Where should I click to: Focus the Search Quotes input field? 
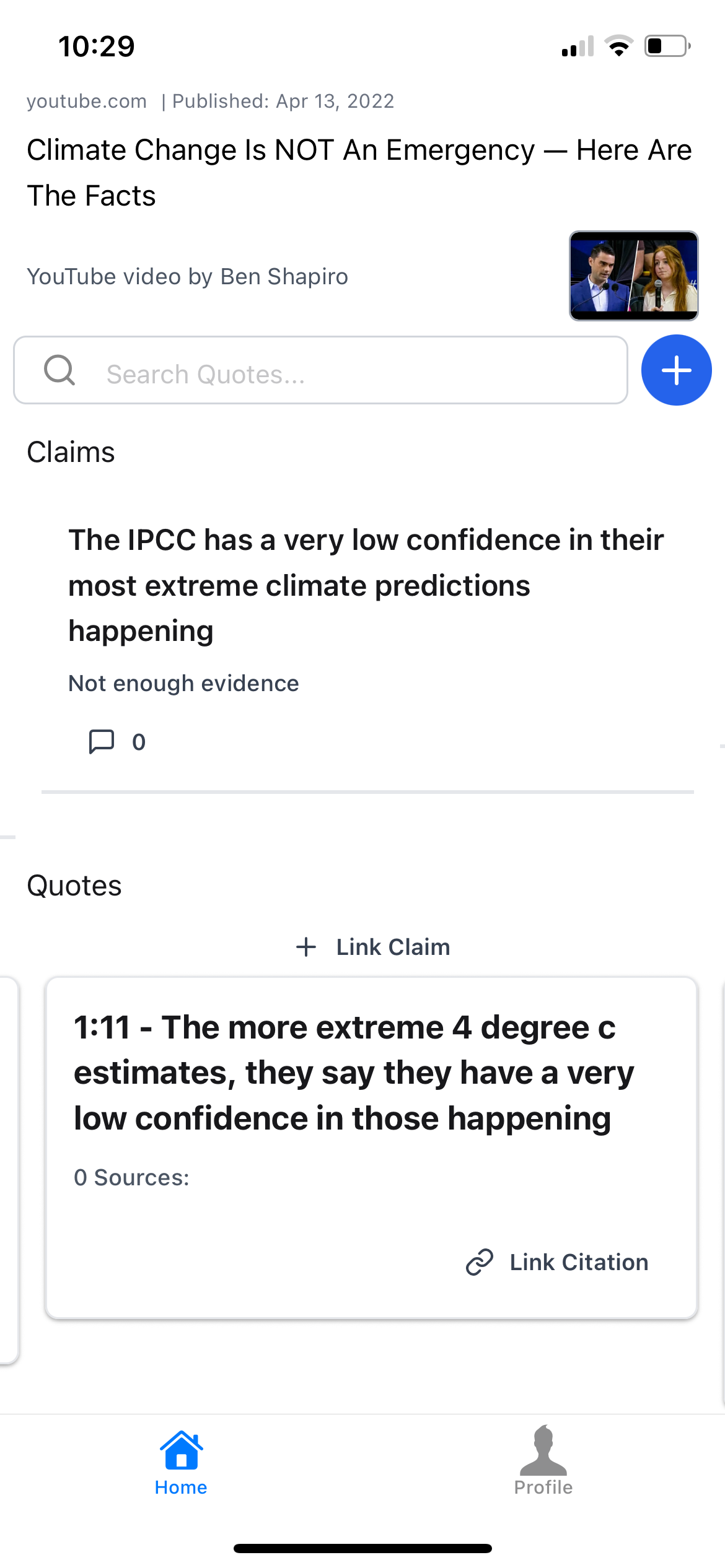pyautogui.click(x=347, y=373)
